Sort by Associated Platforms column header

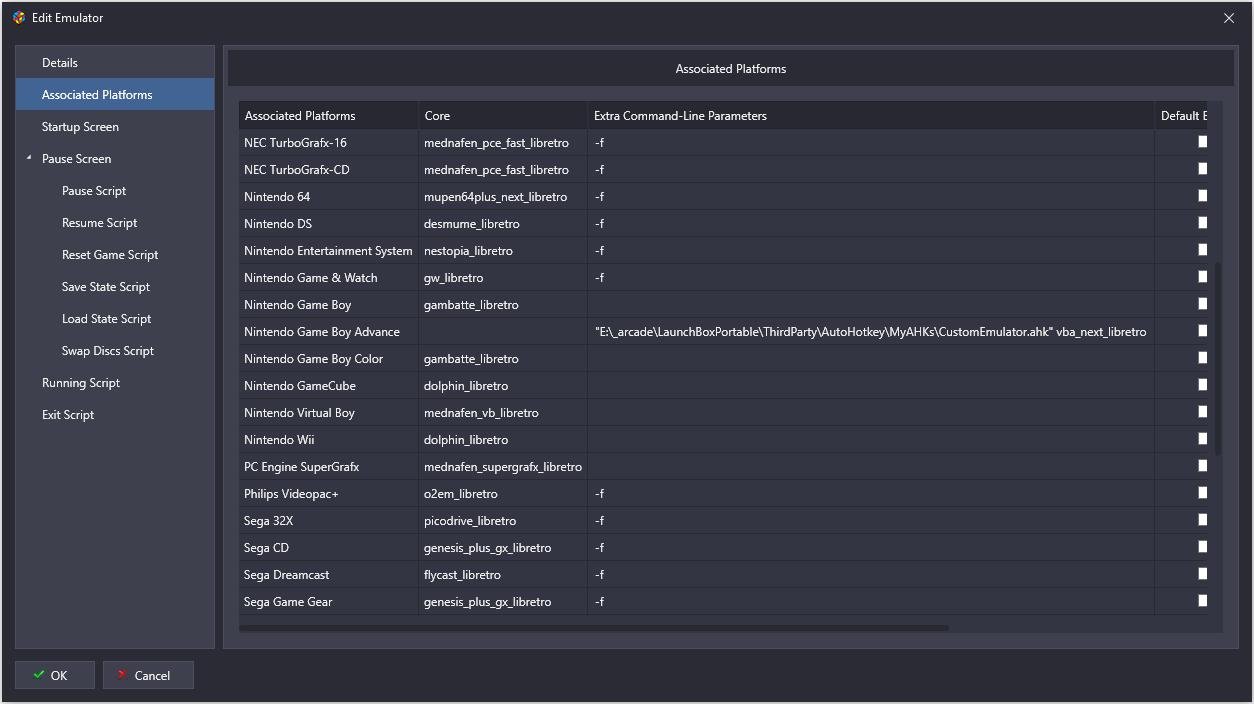click(328, 115)
